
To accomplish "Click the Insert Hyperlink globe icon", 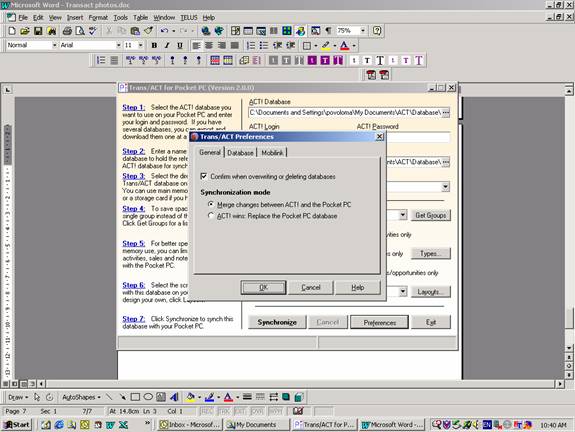I will click(x=206, y=31).
